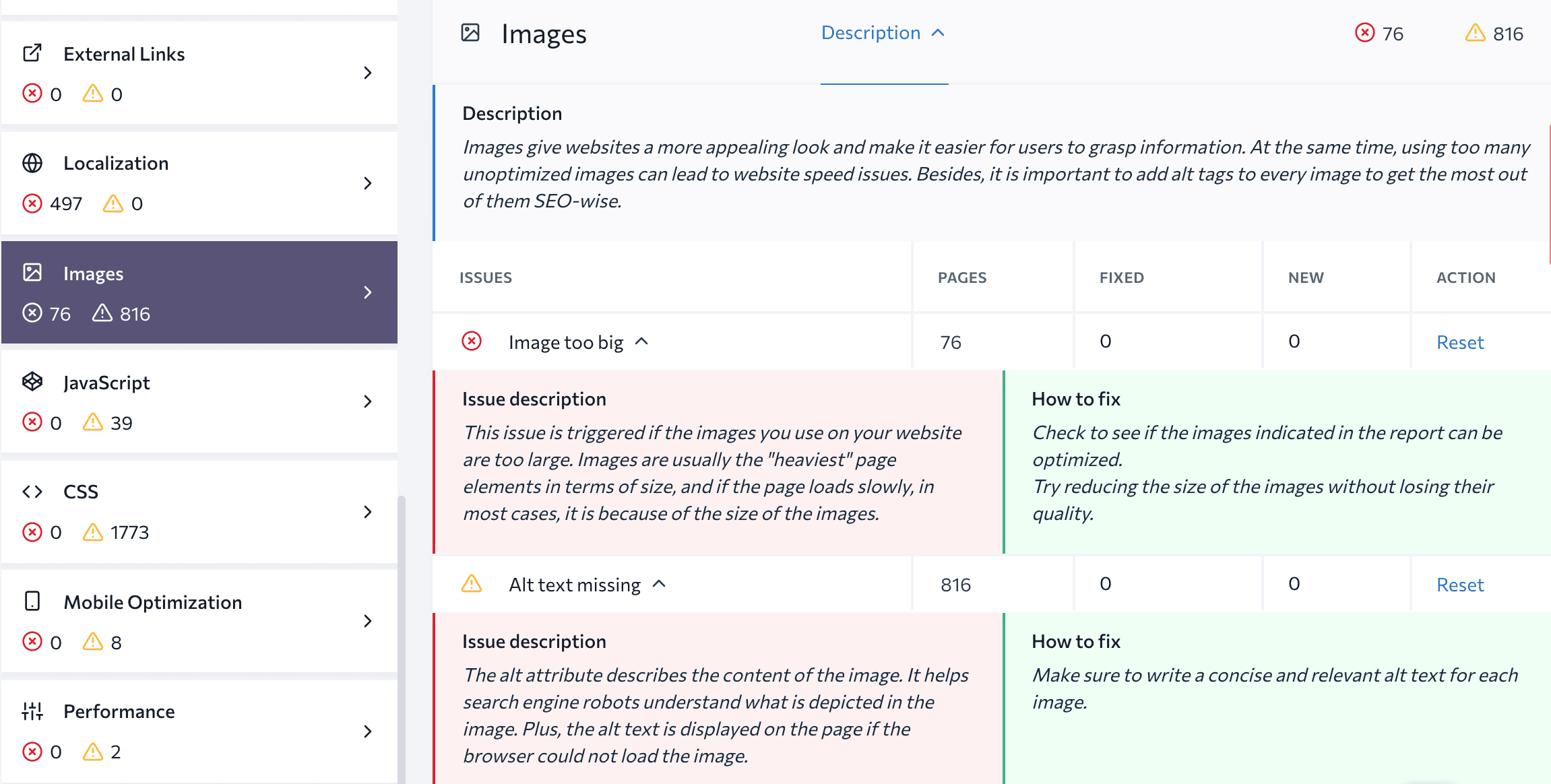Select CSS in sidebar
Image resolution: width=1551 pixels, height=784 pixels.
tap(199, 512)
